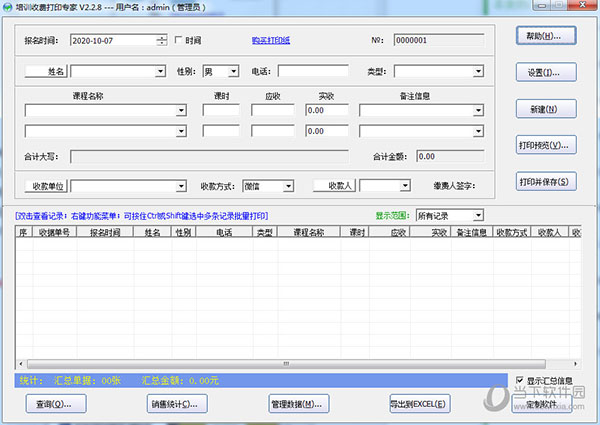This screenshot has width=600, height=425.
Task: Expand the 收款人 payee dropdown
Action: (405, 186)
